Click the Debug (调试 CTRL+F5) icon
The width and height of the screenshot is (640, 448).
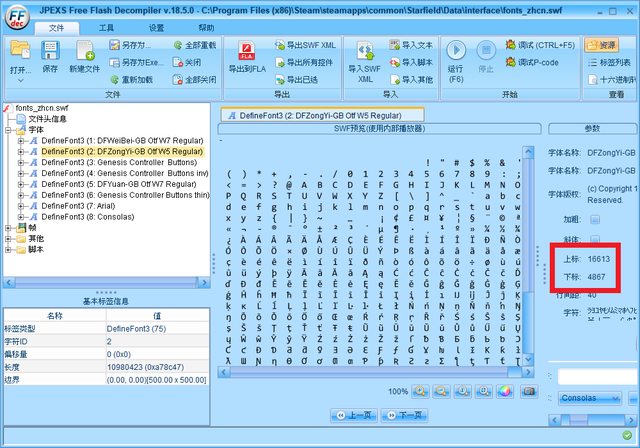(511, 45)
